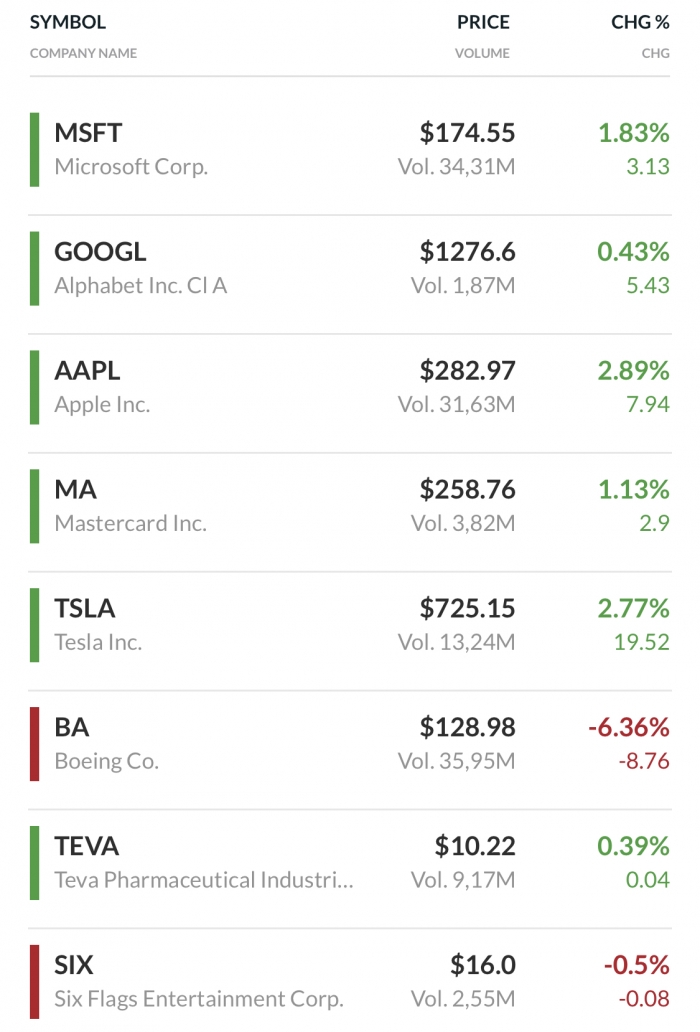Select BA Boeing Co. entry
Viewport: 700px width, 1032px height.
350,744
